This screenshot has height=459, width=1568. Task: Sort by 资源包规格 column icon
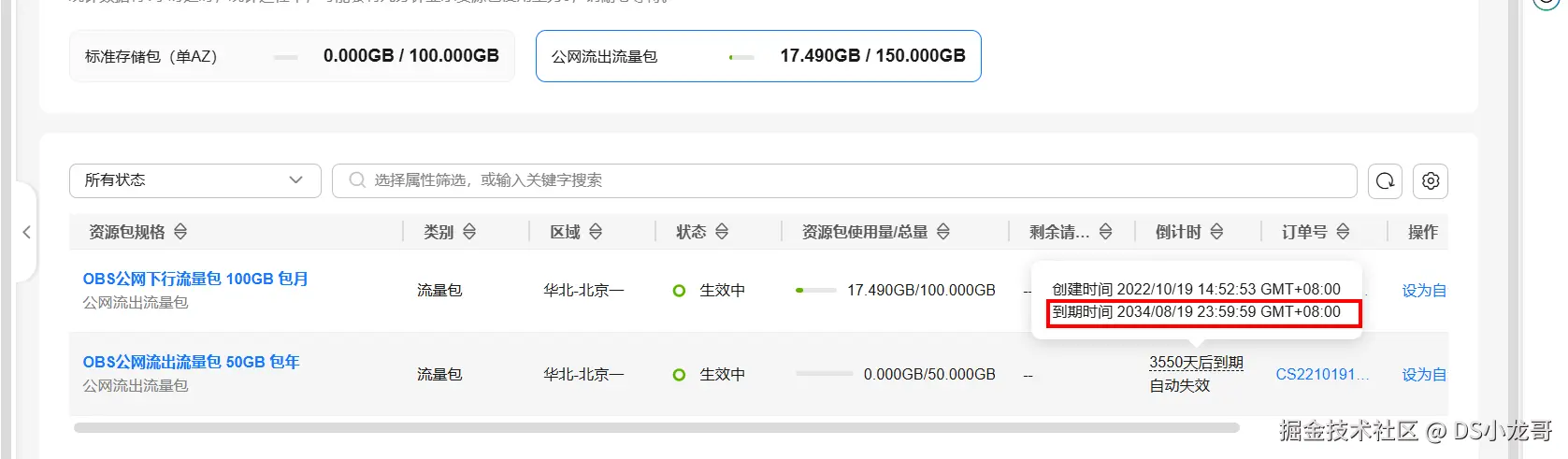point(180,232)
